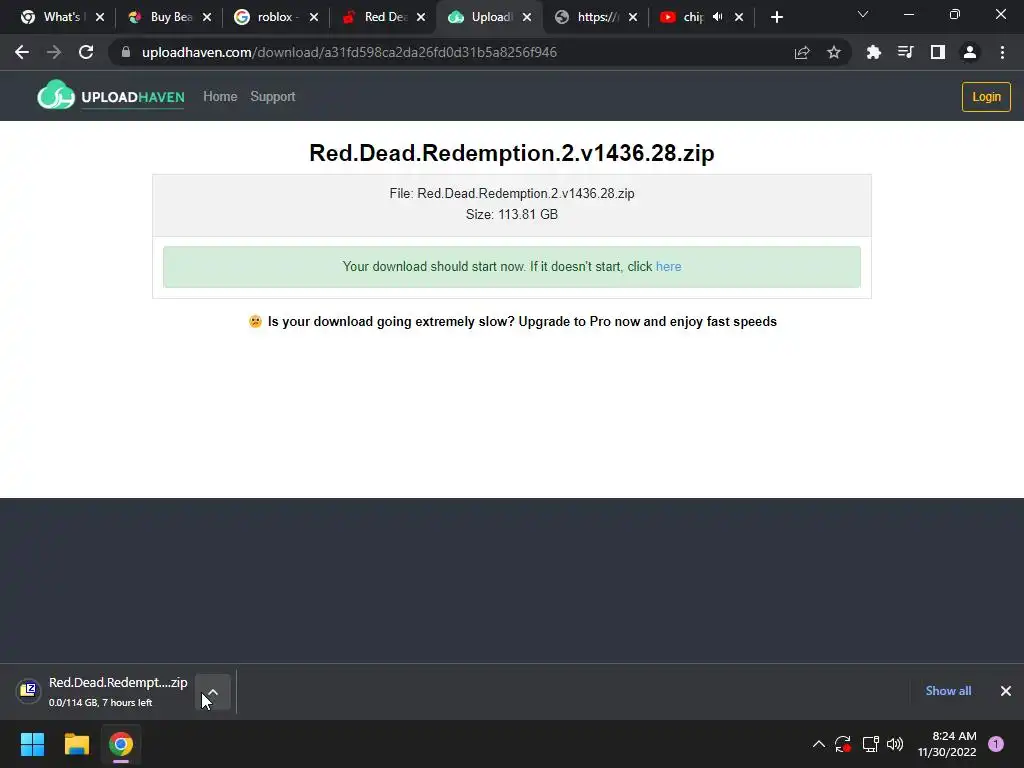Open the network tray icon
1024x768 pixels.
[870, 744]
